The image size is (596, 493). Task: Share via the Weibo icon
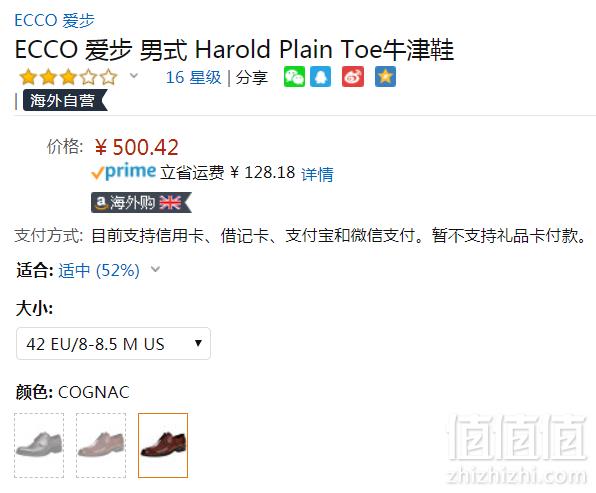[x=353, y=77]
